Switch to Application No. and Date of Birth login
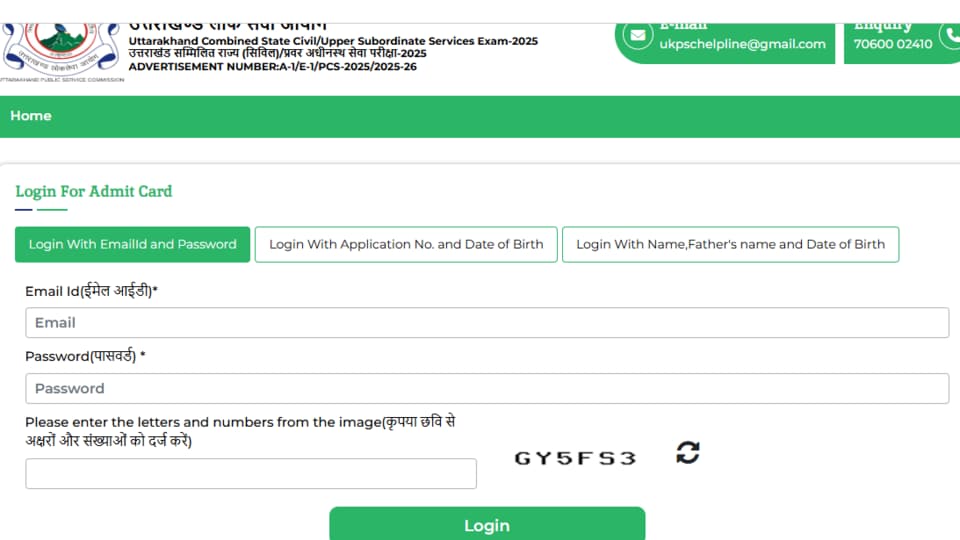Image resolution: width=960 pixels, height=540 pixels. click(406, 244)
